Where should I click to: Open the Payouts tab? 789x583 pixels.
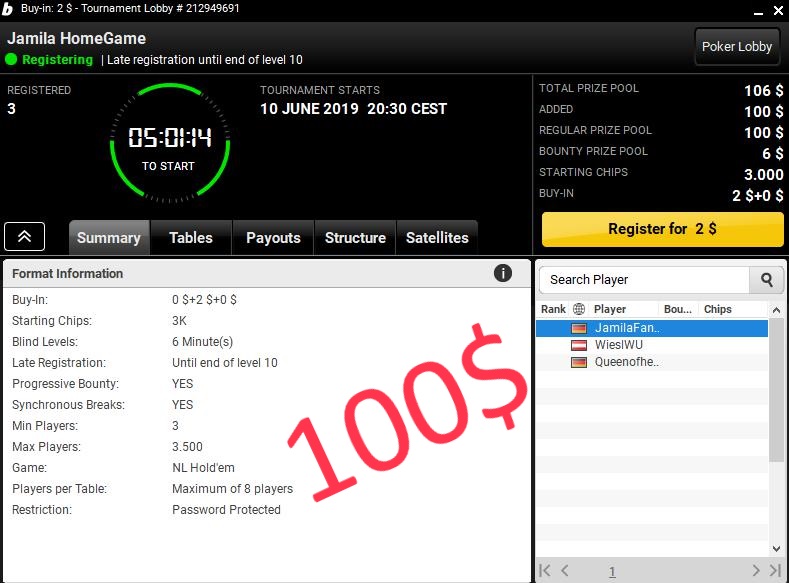pyautogui.click(x=273, y=237)
